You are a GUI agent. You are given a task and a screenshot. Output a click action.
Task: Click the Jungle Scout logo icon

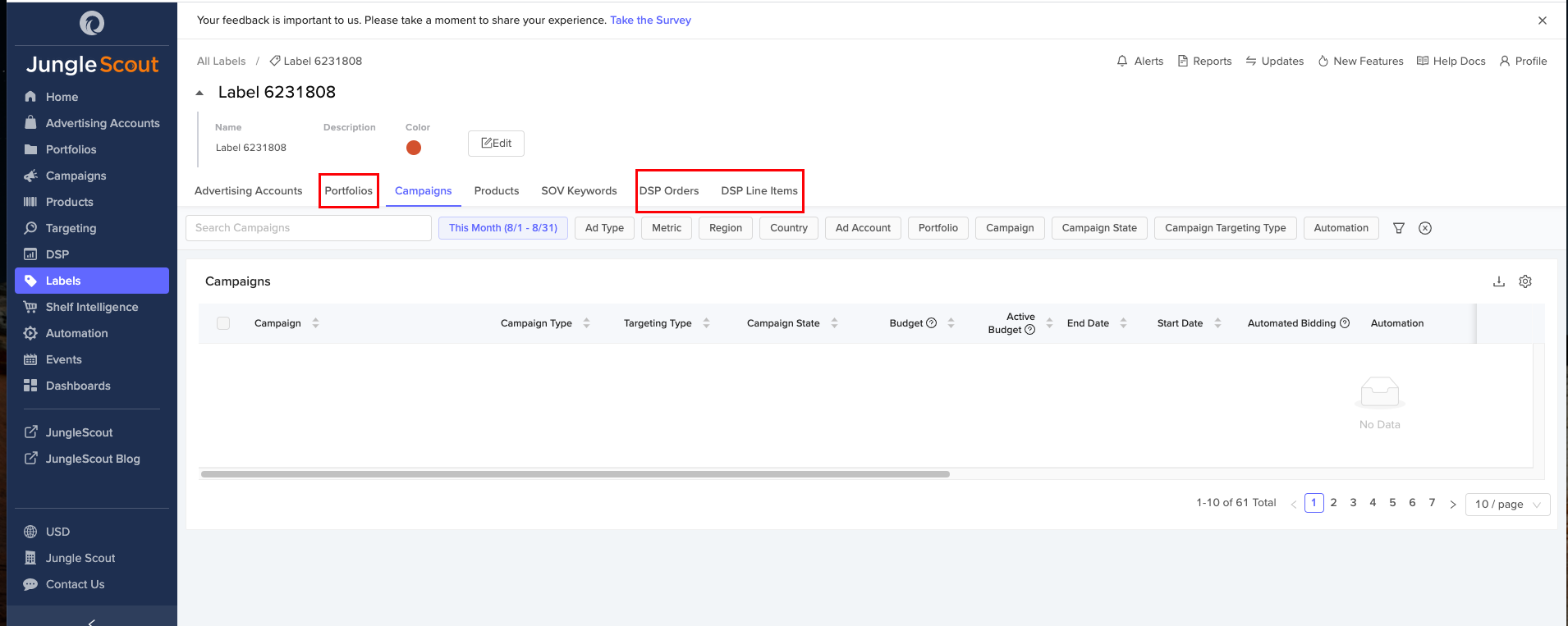[92, 23]
